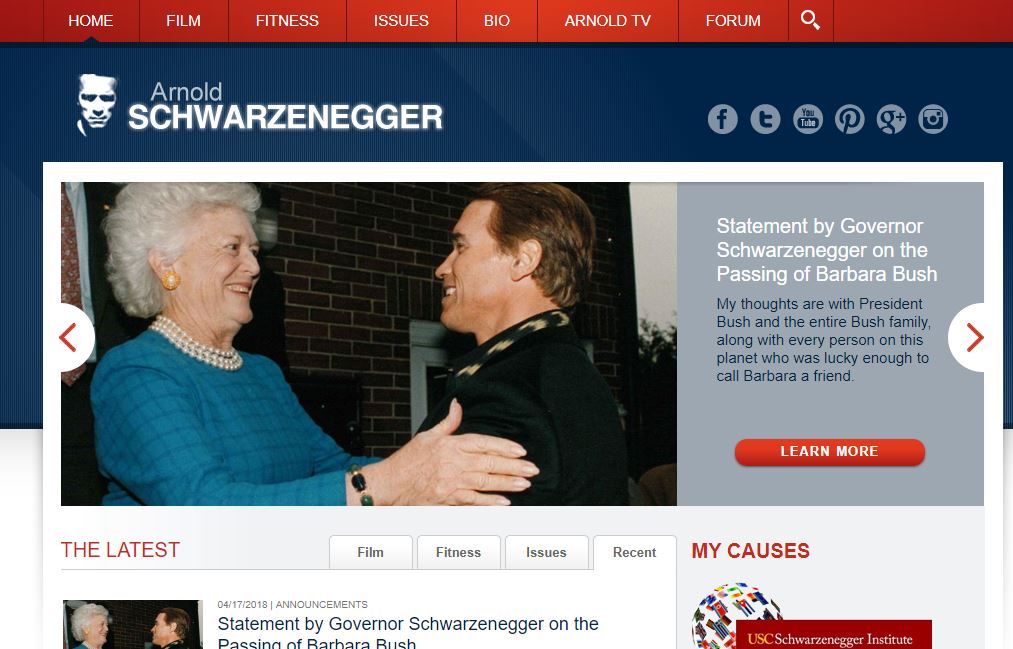
Task: Open the ARNOLD TV menu
Action: (607, 21)
